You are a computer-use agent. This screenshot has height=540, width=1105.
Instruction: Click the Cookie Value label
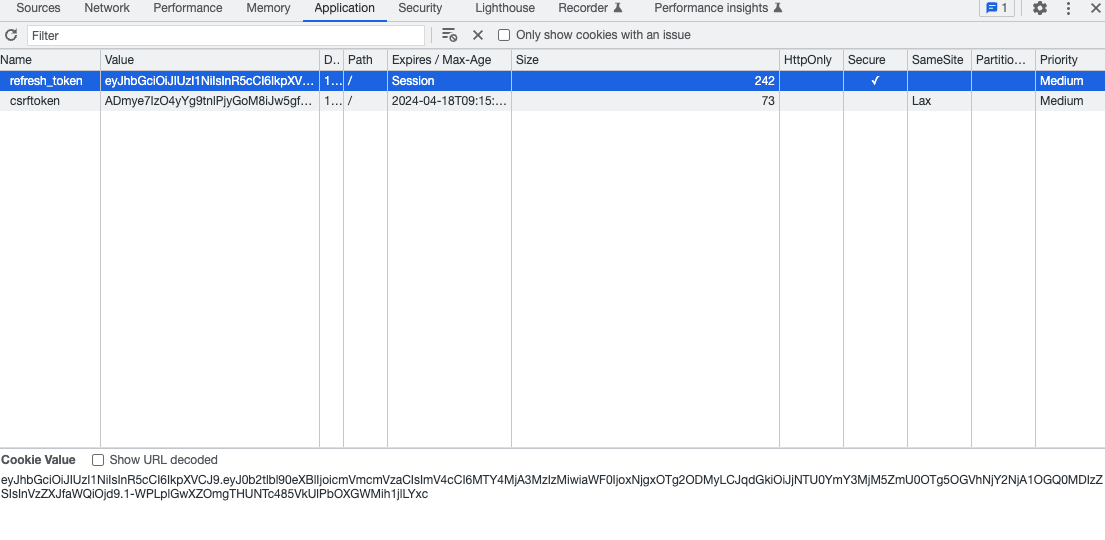click(x=38, y=460)
